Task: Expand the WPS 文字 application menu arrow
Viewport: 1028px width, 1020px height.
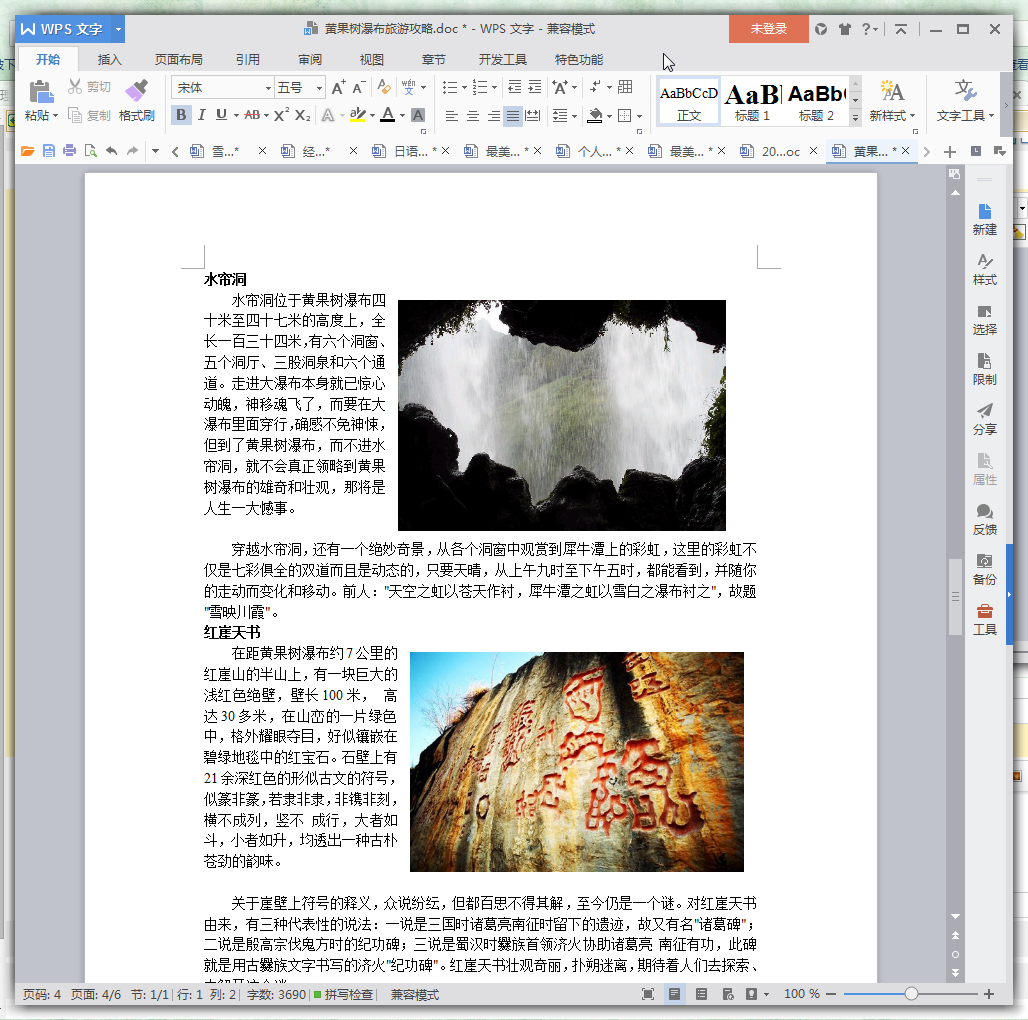Action: click(x=118, y=29)
